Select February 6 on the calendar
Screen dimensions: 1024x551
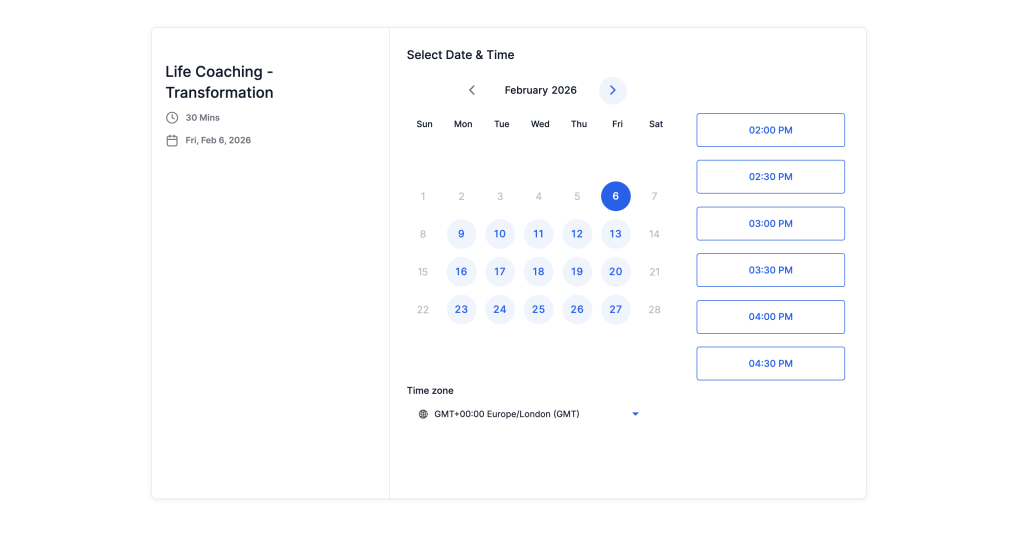(x=616, y=196)
